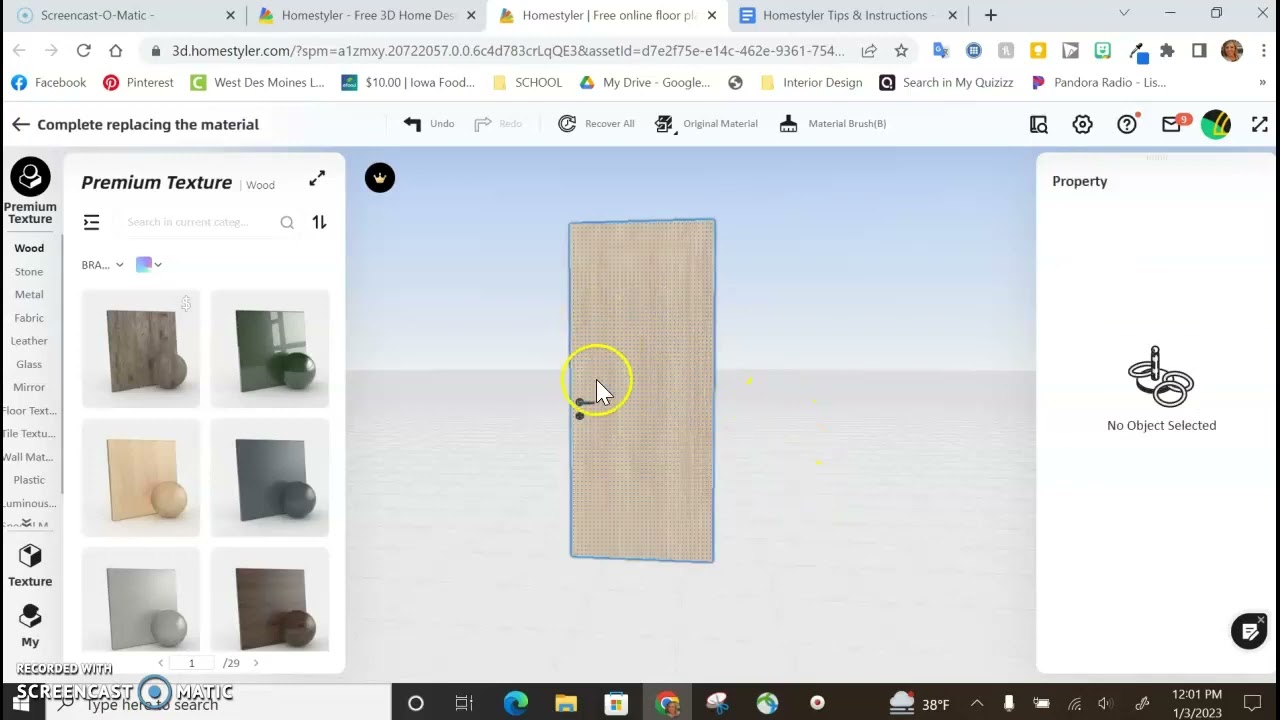The width and height of the screenshot is (1280, 720).
Task: Select the Luminous category
Action: [x=29, y=503]
